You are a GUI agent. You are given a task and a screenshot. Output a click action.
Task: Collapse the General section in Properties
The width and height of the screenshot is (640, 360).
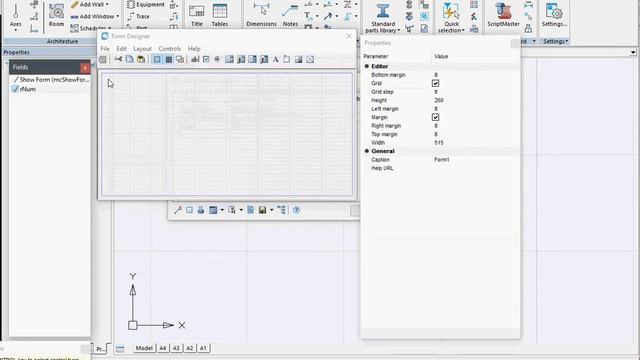click(367, 151)
